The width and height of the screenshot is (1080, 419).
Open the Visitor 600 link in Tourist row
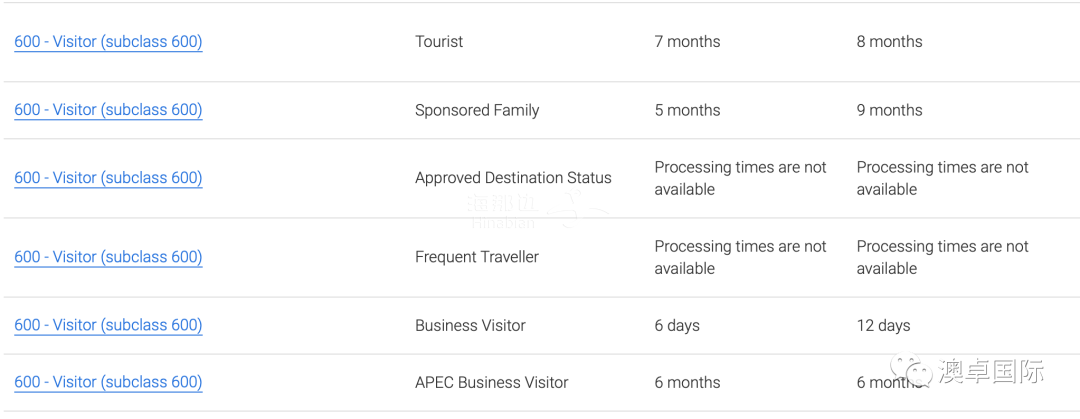pyautogui.click(x=108, y=41)
